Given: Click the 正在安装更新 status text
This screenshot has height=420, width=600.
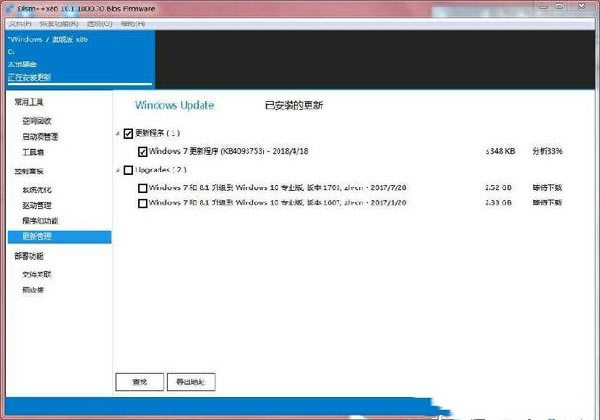Looking at the screenshot, I should pyautogui.click(x=29, y=77).
